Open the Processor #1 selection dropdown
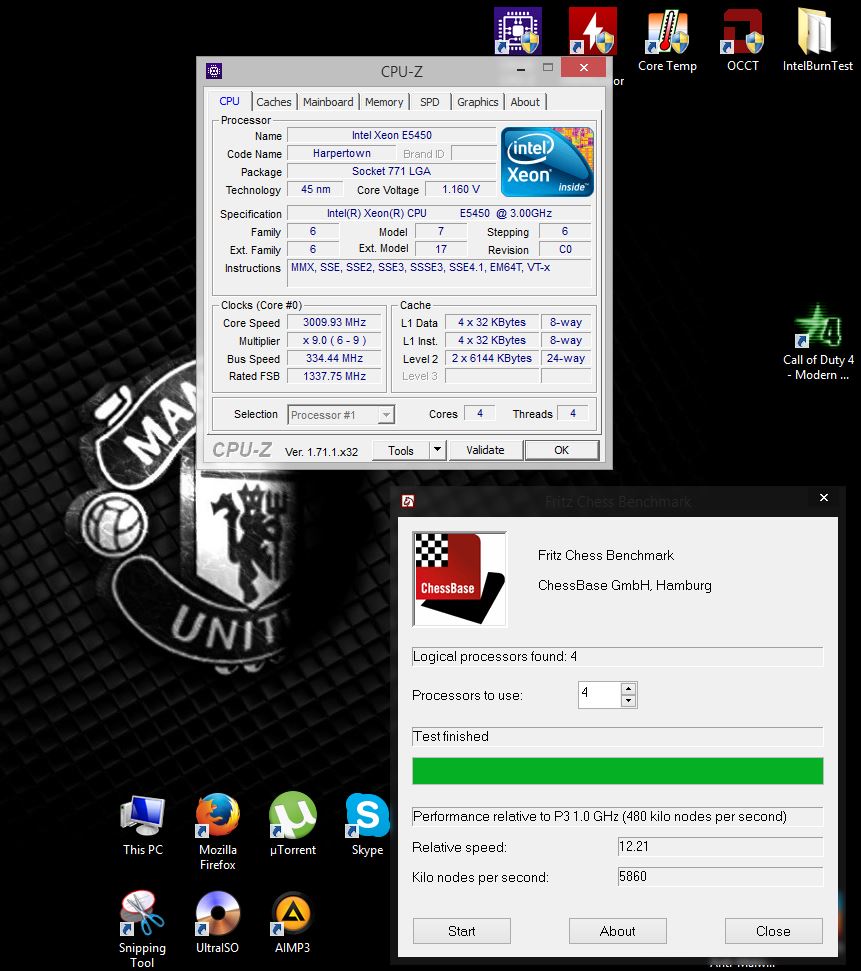The image size is (861, 971). [341, 414]
